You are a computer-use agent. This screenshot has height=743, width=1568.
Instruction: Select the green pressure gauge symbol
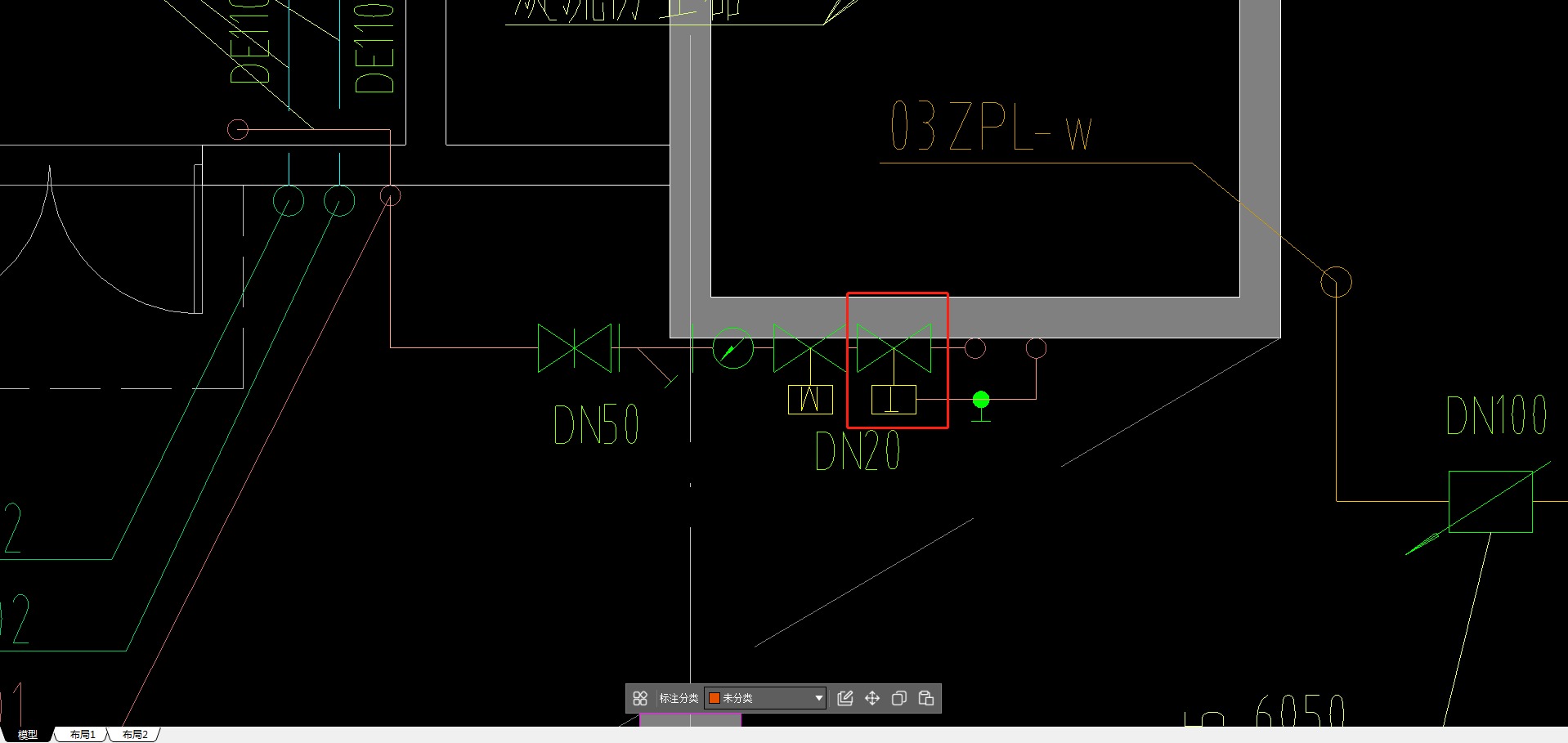coord(732,349)
